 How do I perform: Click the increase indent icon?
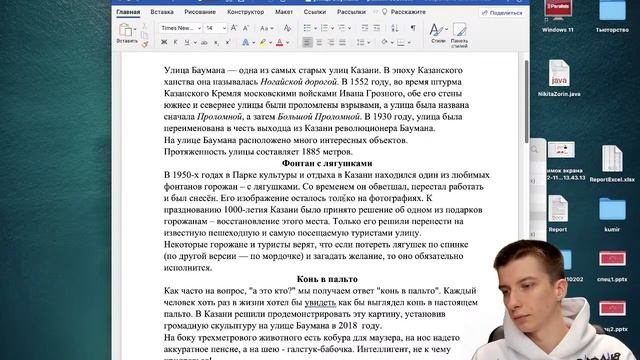pyautogui.click(x=377, y=28)
